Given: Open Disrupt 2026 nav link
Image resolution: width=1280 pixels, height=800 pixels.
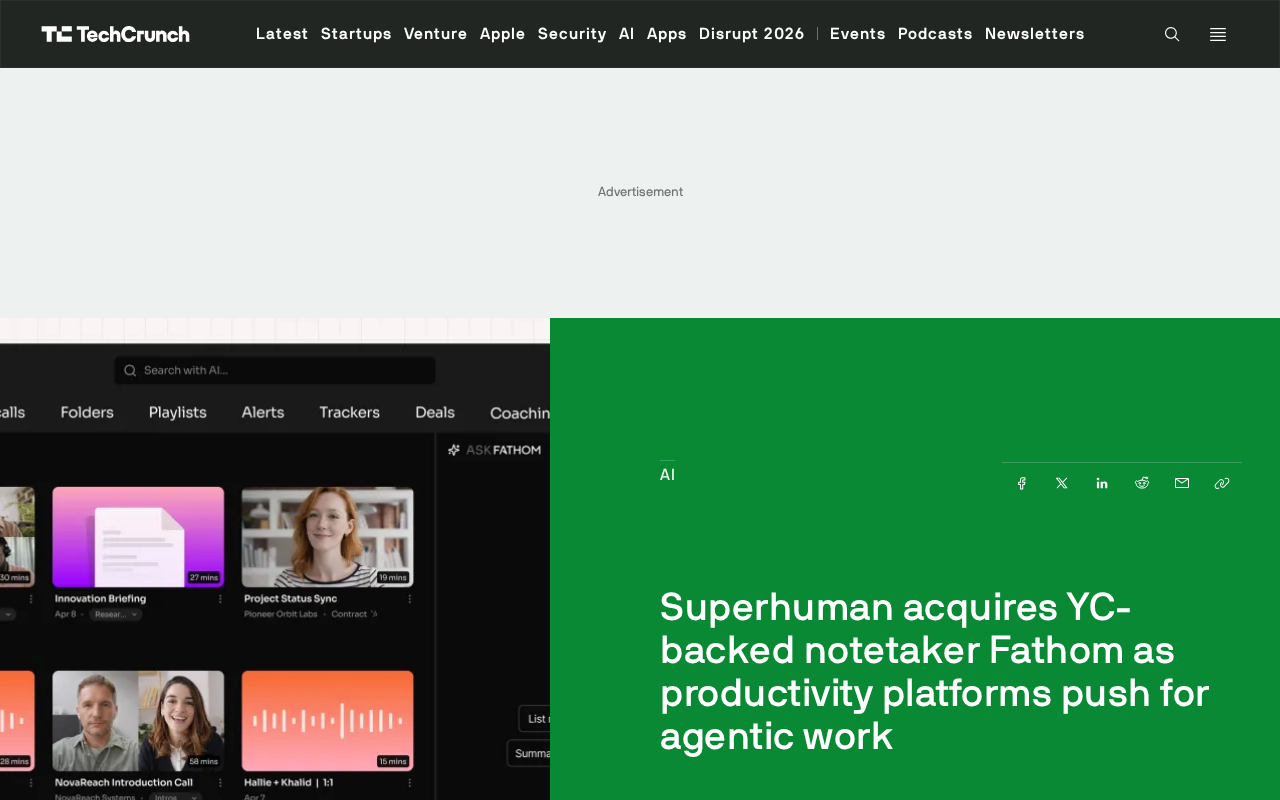Looking at the screenshot, I should pyautogui.click(x=752, y=34).
